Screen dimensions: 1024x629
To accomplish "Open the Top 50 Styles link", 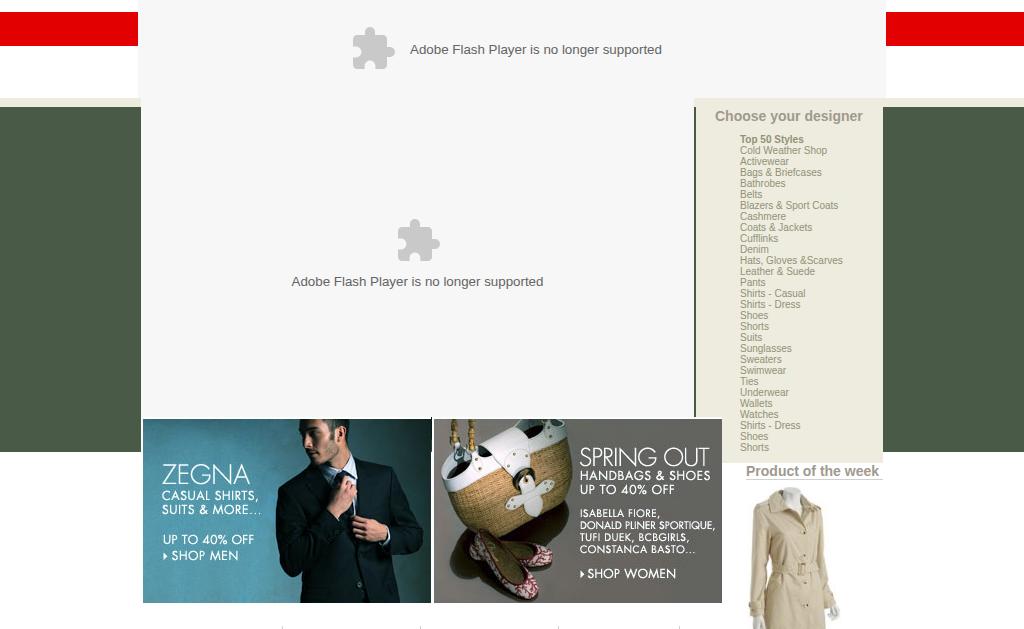I will click(x=771, y=139).
